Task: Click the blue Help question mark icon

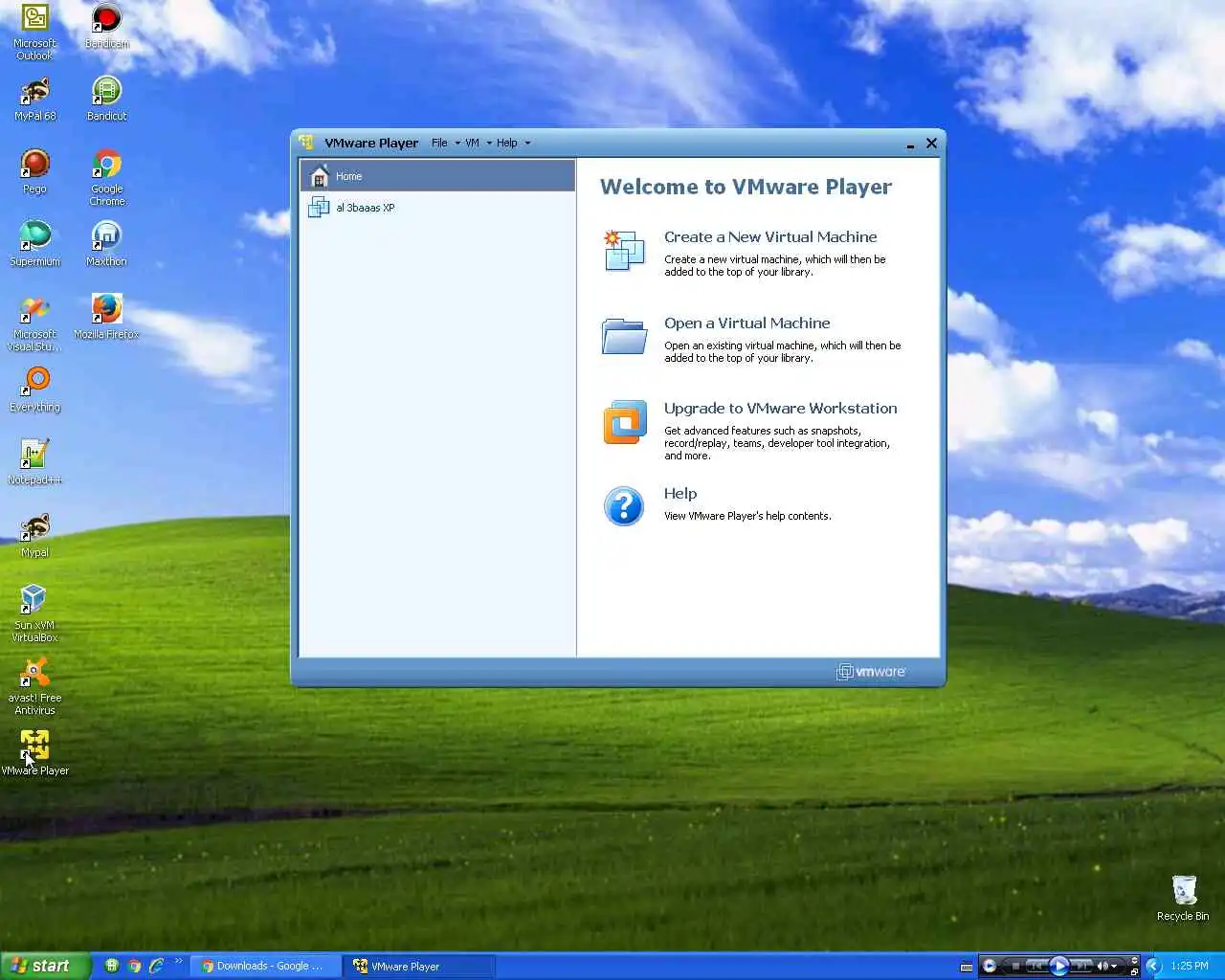Action: [x=624, y=506]
